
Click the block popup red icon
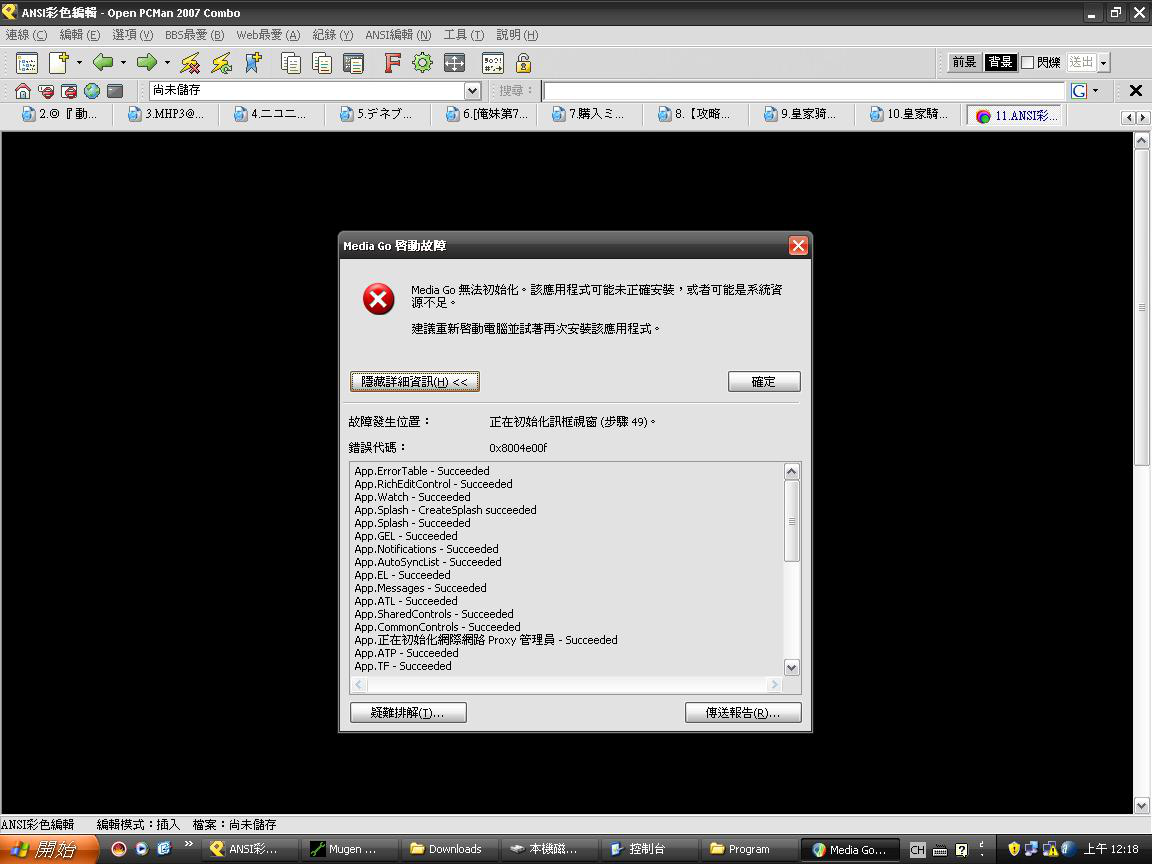(46, 91)
